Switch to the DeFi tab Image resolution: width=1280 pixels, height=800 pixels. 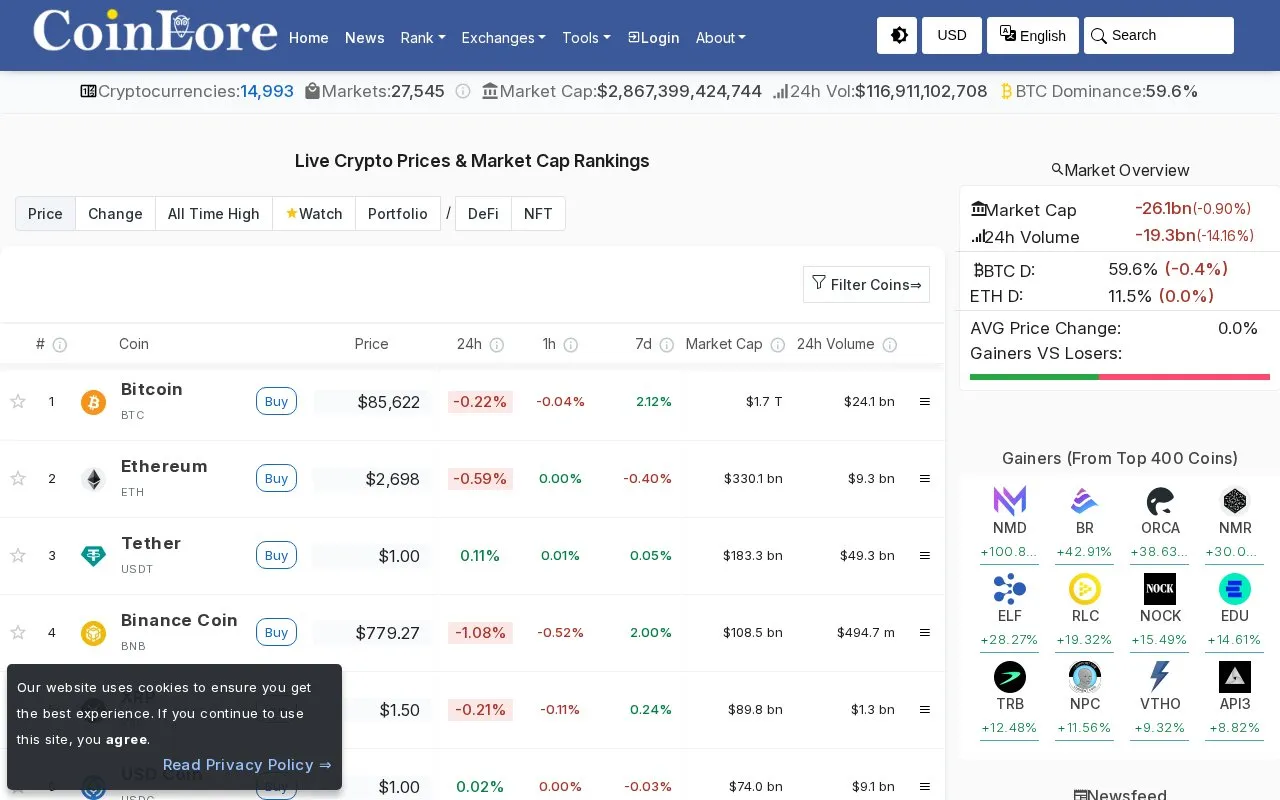(483, 214)
